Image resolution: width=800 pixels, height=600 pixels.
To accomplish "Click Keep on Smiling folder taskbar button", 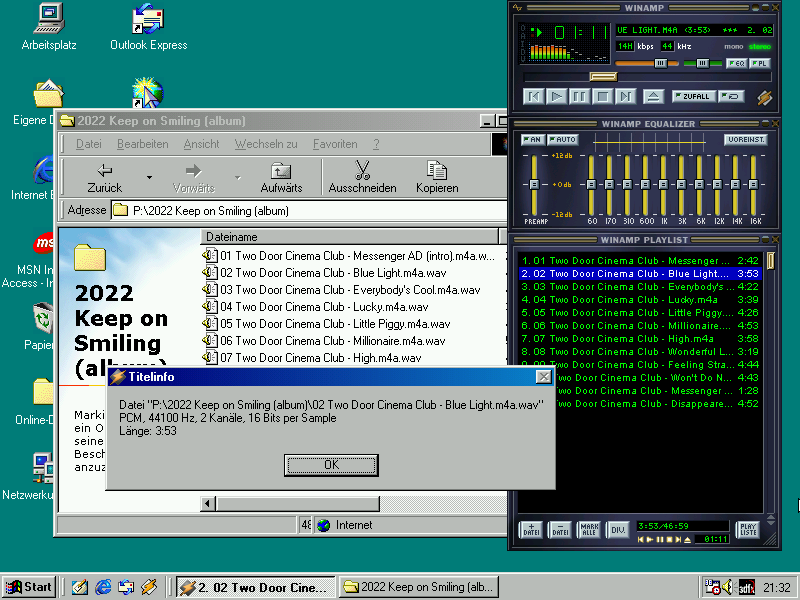I will point(419,587).
